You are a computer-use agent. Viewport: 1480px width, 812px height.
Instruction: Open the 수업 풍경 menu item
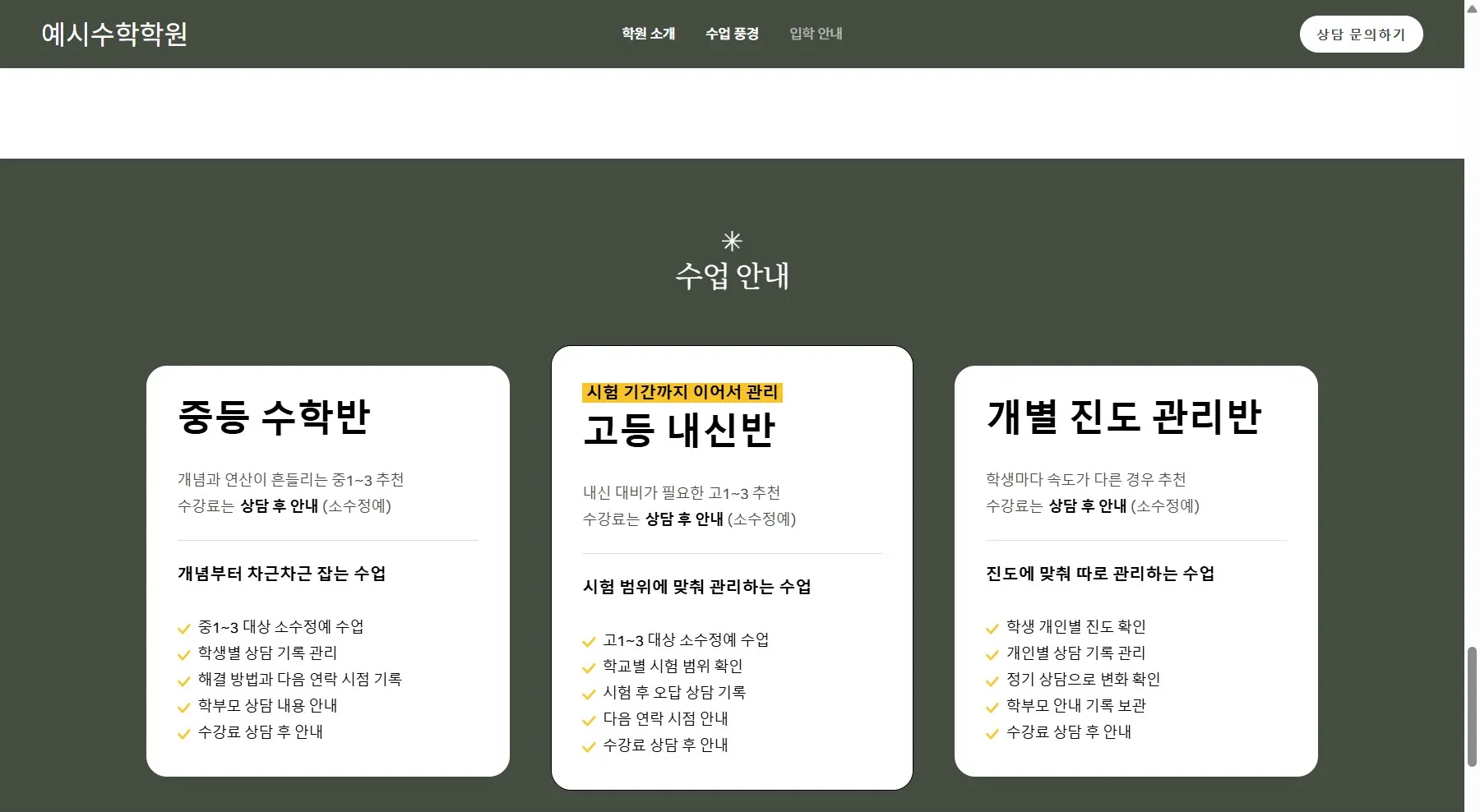[x=732, y=34]
